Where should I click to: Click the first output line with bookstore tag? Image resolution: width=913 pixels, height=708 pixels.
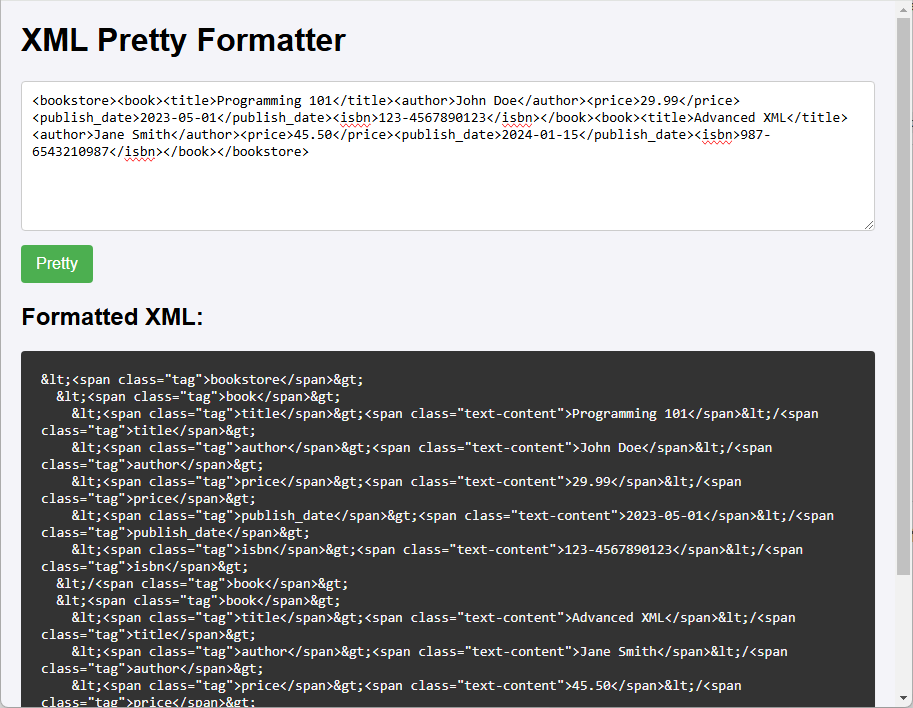[x=202, y=380]
